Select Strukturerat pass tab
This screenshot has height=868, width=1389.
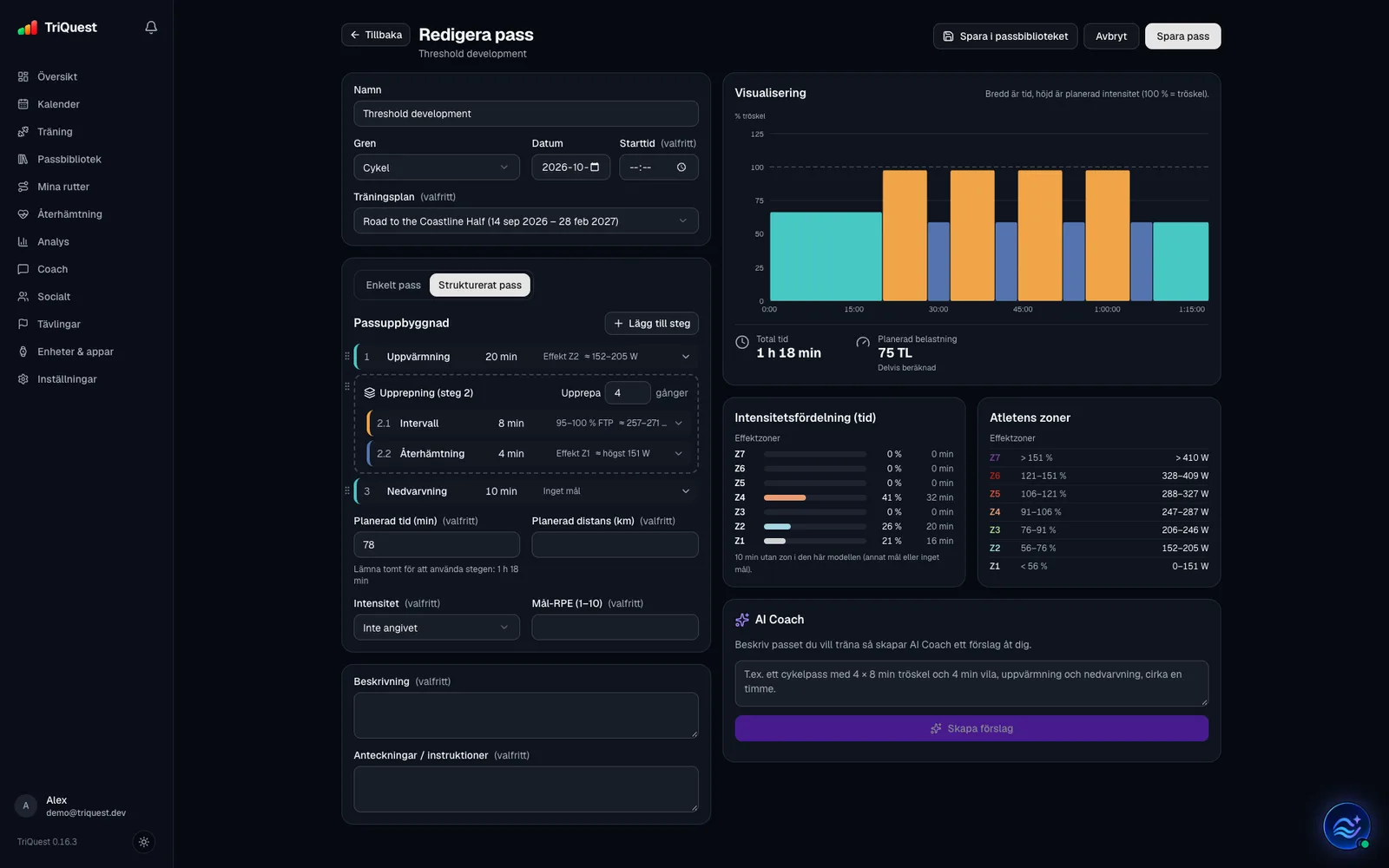coord(480,285)
